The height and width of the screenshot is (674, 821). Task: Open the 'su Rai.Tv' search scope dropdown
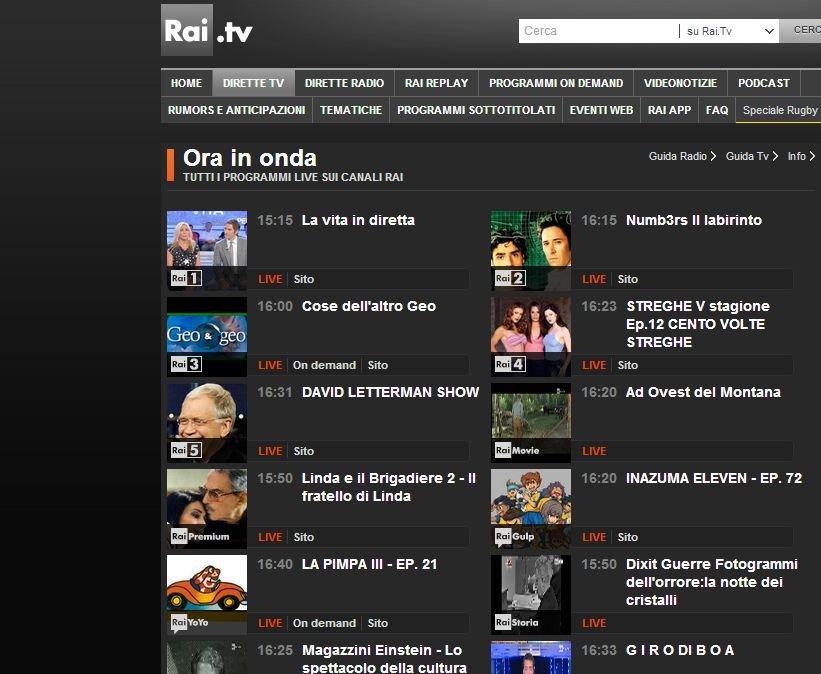[727, 30]
